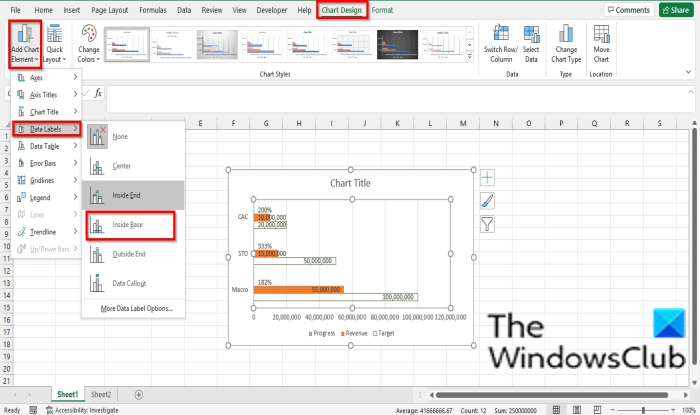Add a new sheet with plus icon
Viewport: 700px width, 415px height.
[x=139, y=394]
